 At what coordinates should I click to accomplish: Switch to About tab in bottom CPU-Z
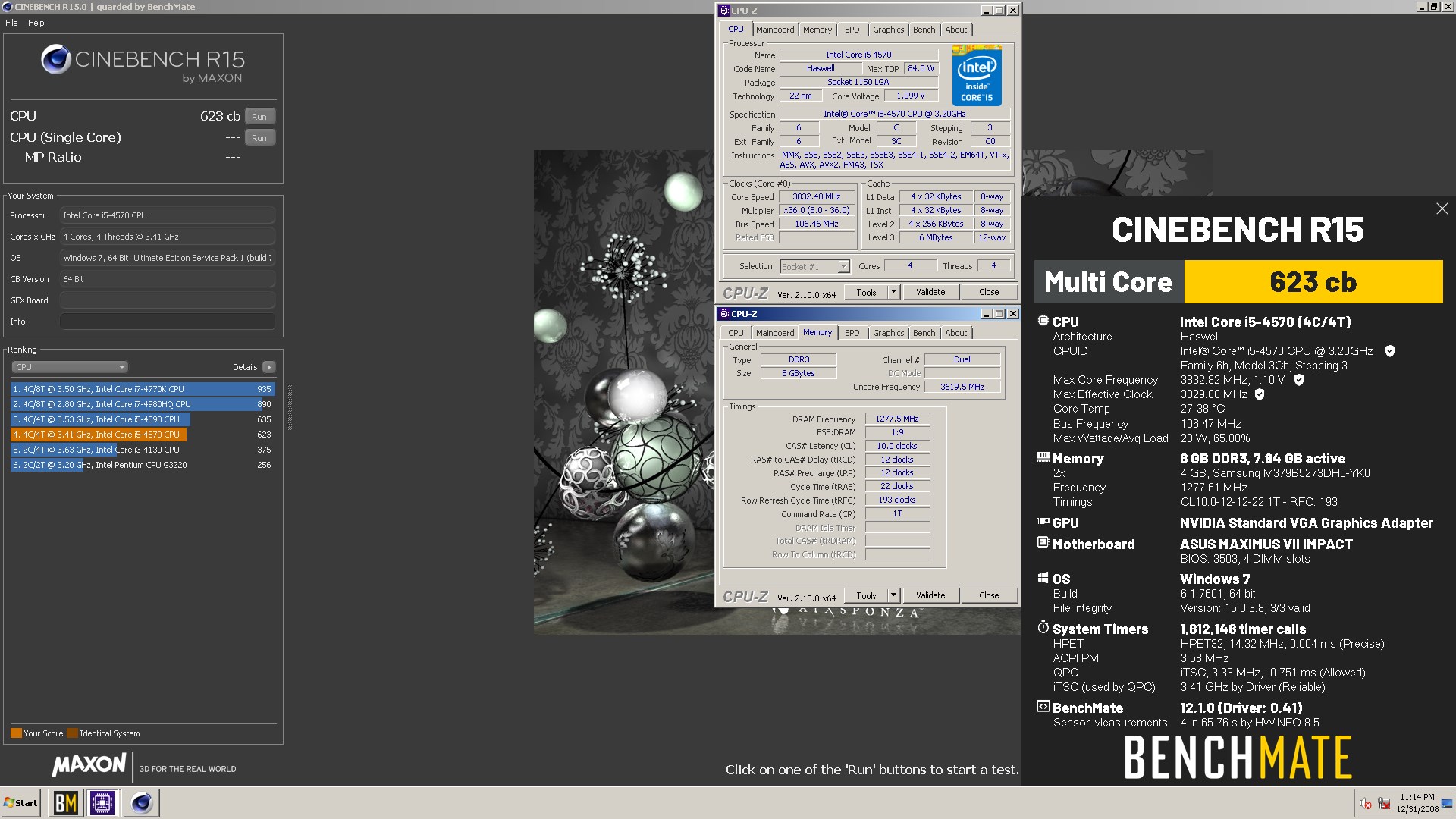(x=955, y=333)
